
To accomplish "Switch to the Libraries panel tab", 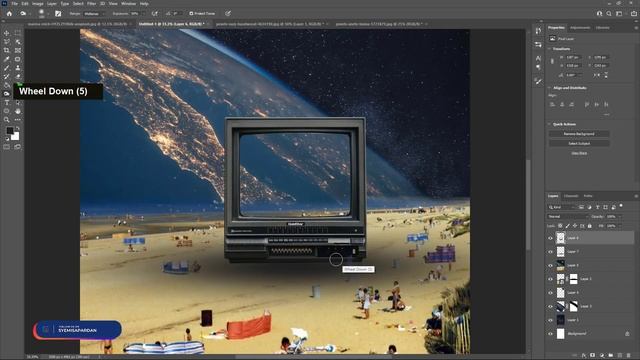I will pos(602,27).
